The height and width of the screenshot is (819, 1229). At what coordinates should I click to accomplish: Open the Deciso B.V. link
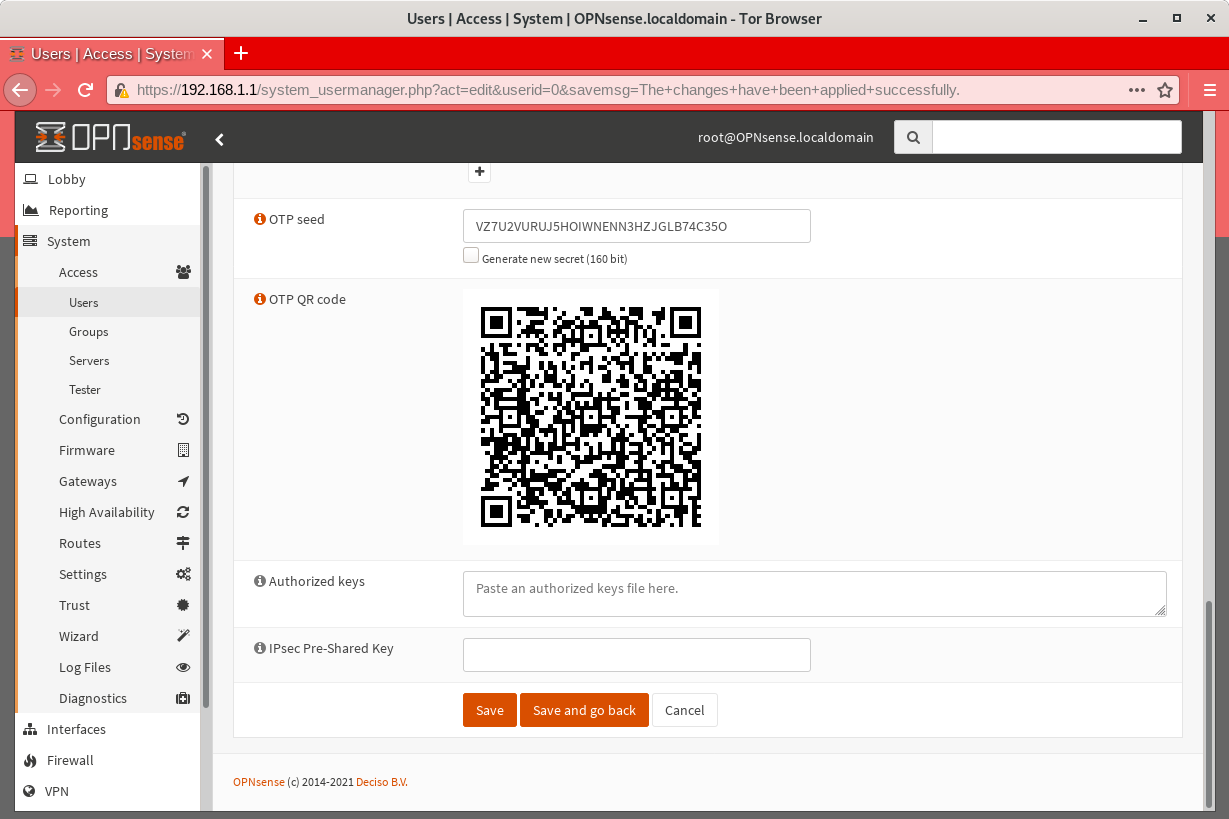point(381,782)
